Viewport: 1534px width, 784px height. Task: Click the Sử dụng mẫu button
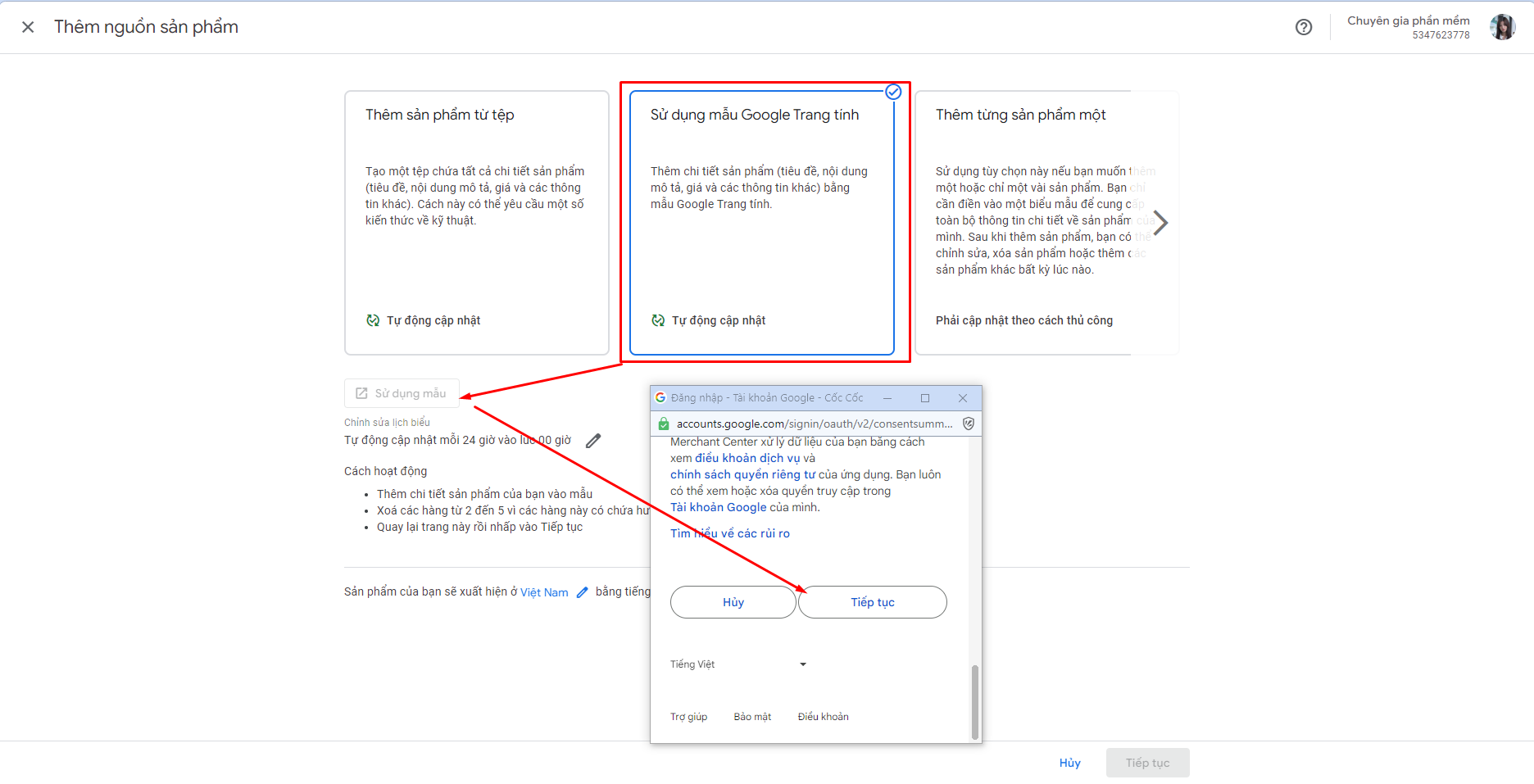click(402, 393)
